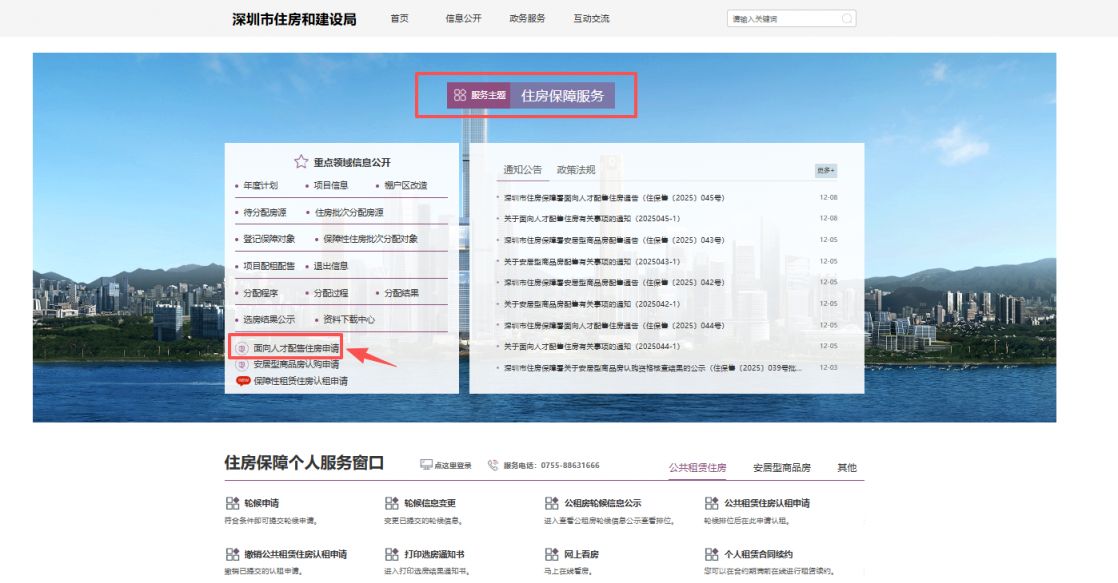Click the computer icon beside 点这里登录
Screen dimensions: 1118x583
pyautogui.click(x=428, y=463)
